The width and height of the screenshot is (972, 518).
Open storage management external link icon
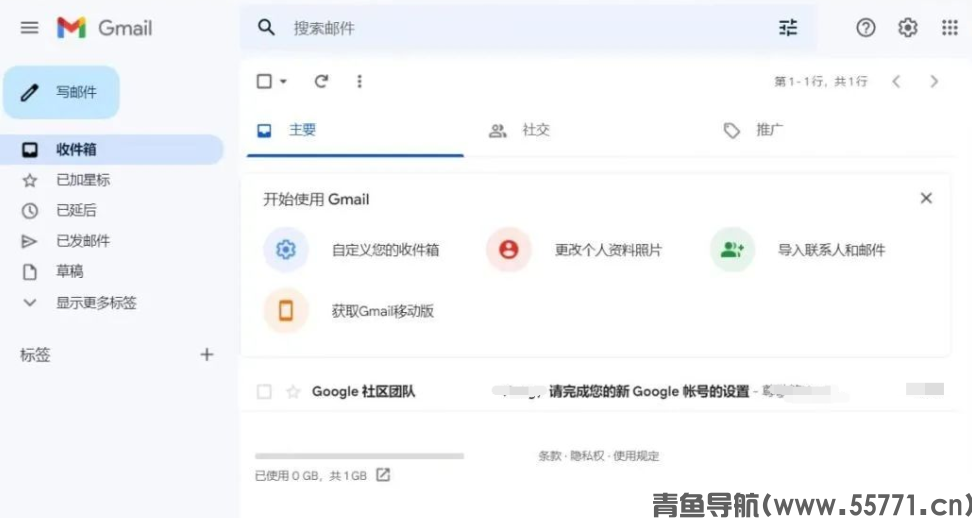coord(384,475)
